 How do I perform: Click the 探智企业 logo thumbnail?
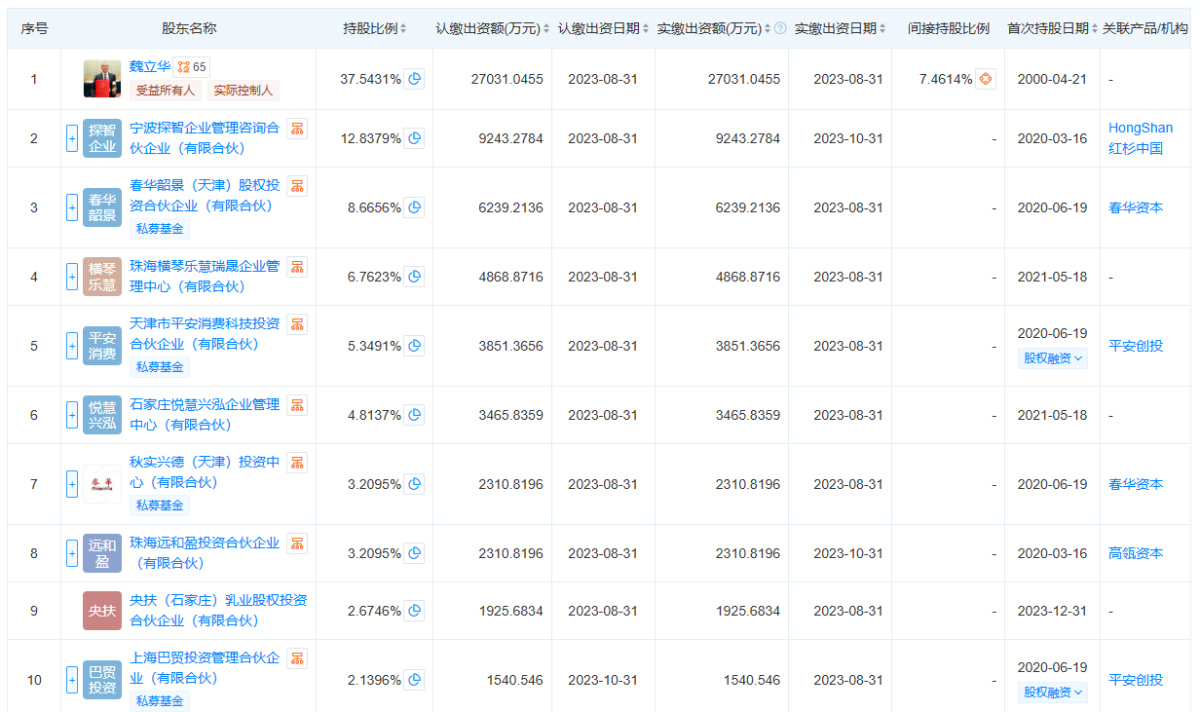[x=102, y=139]
